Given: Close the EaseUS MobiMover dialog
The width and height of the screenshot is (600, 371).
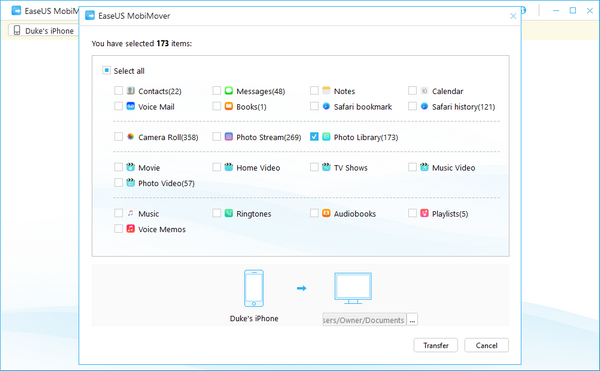Looking at the screenshot, I should (x=513, y=16).
